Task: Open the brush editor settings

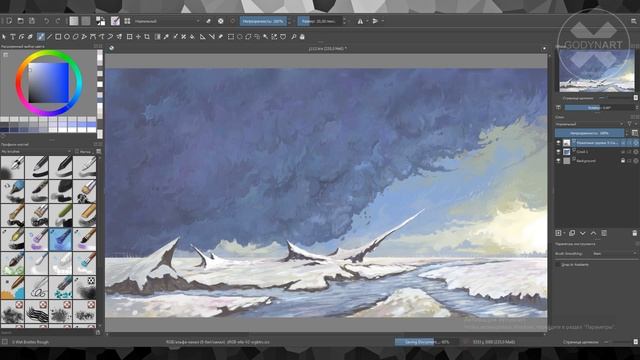Action: (x=115, y=21)
